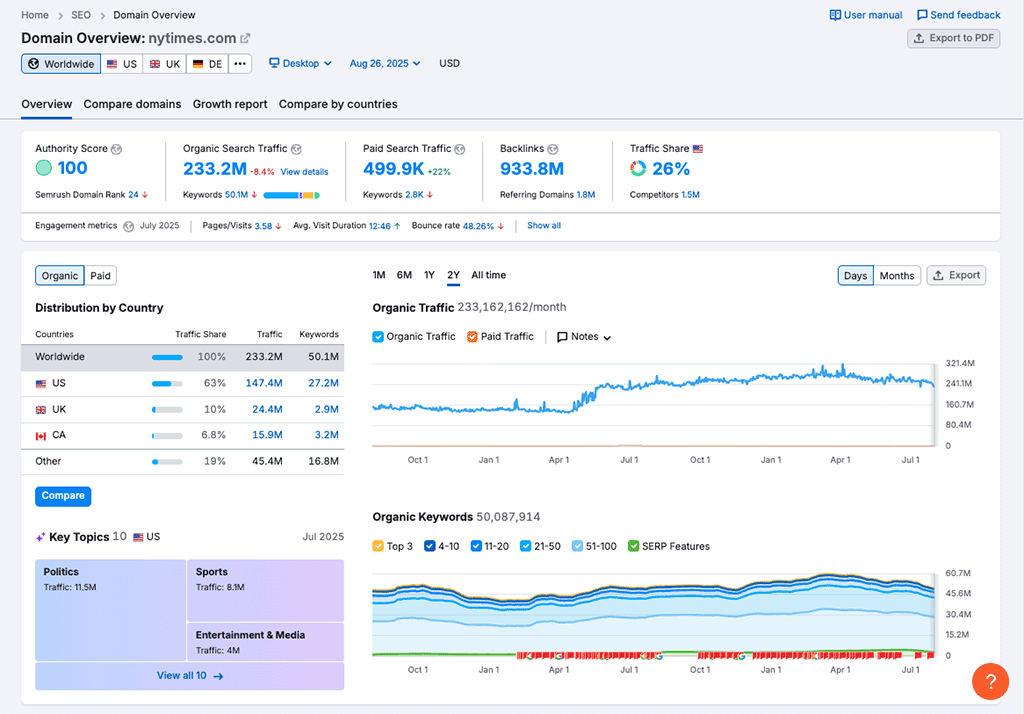
Task: Click the Traffic Share donut chart icon
Action: [x=637, y=169]
